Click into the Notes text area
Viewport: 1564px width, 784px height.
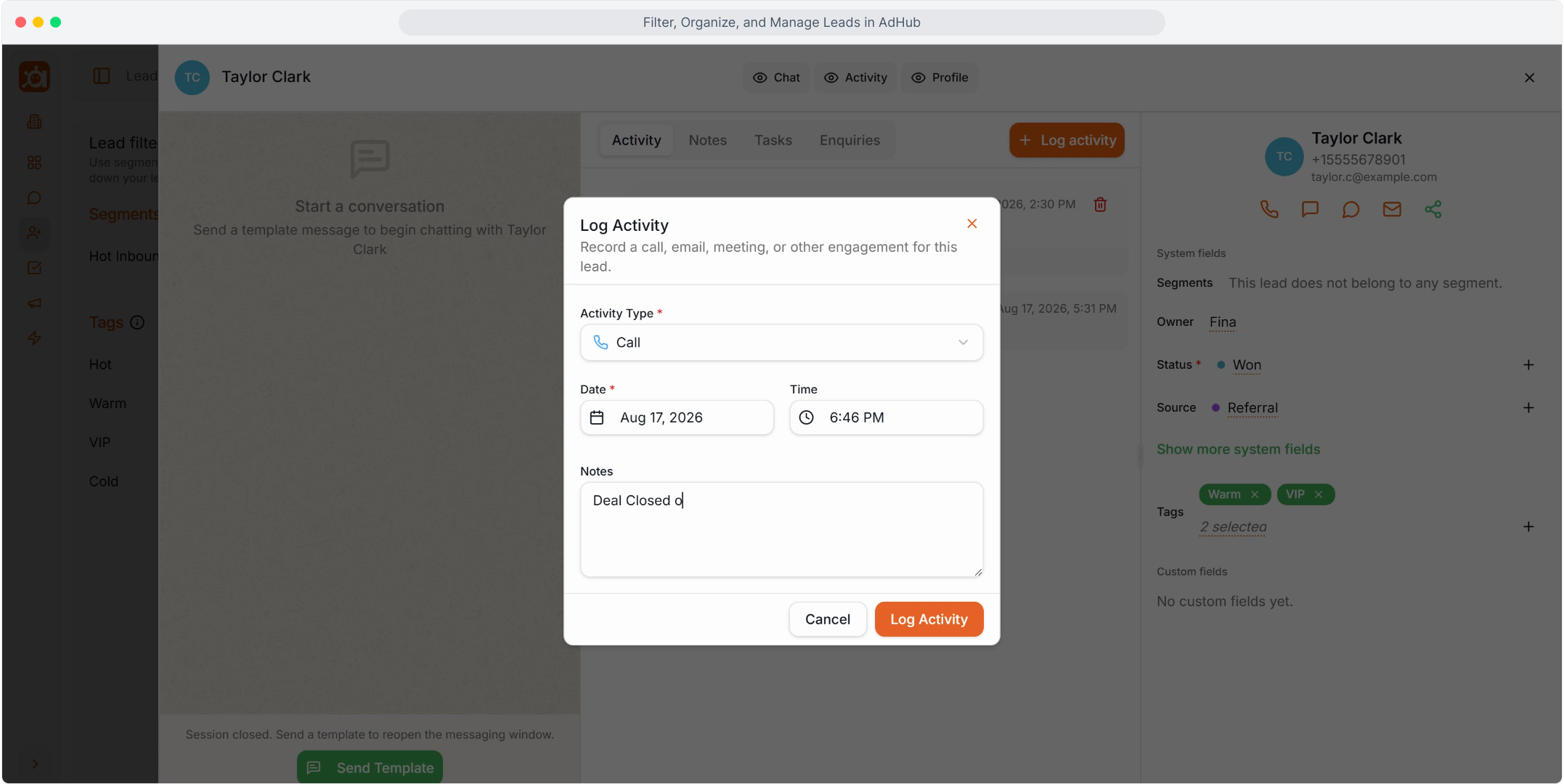pyautogui.click(x=781, y=530)
